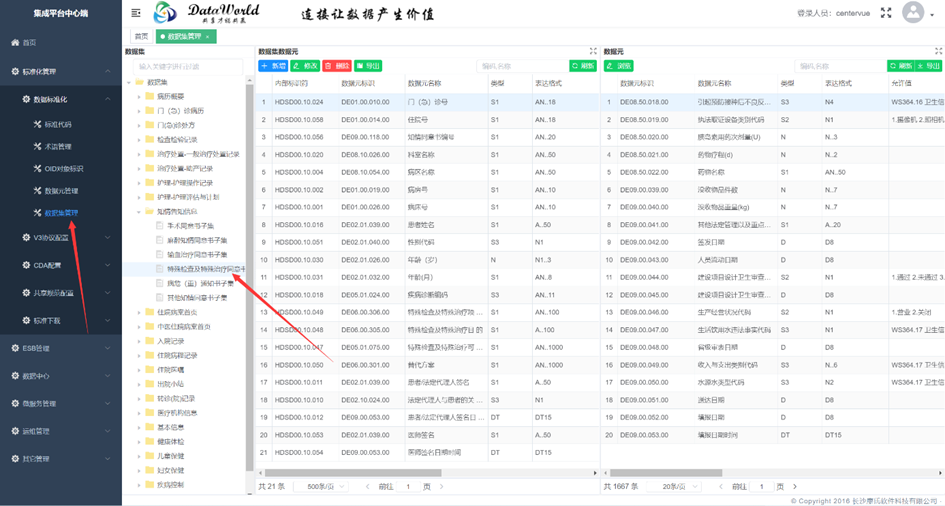Expand the 门（急）诊病历 folder arrow

[139, 111]
